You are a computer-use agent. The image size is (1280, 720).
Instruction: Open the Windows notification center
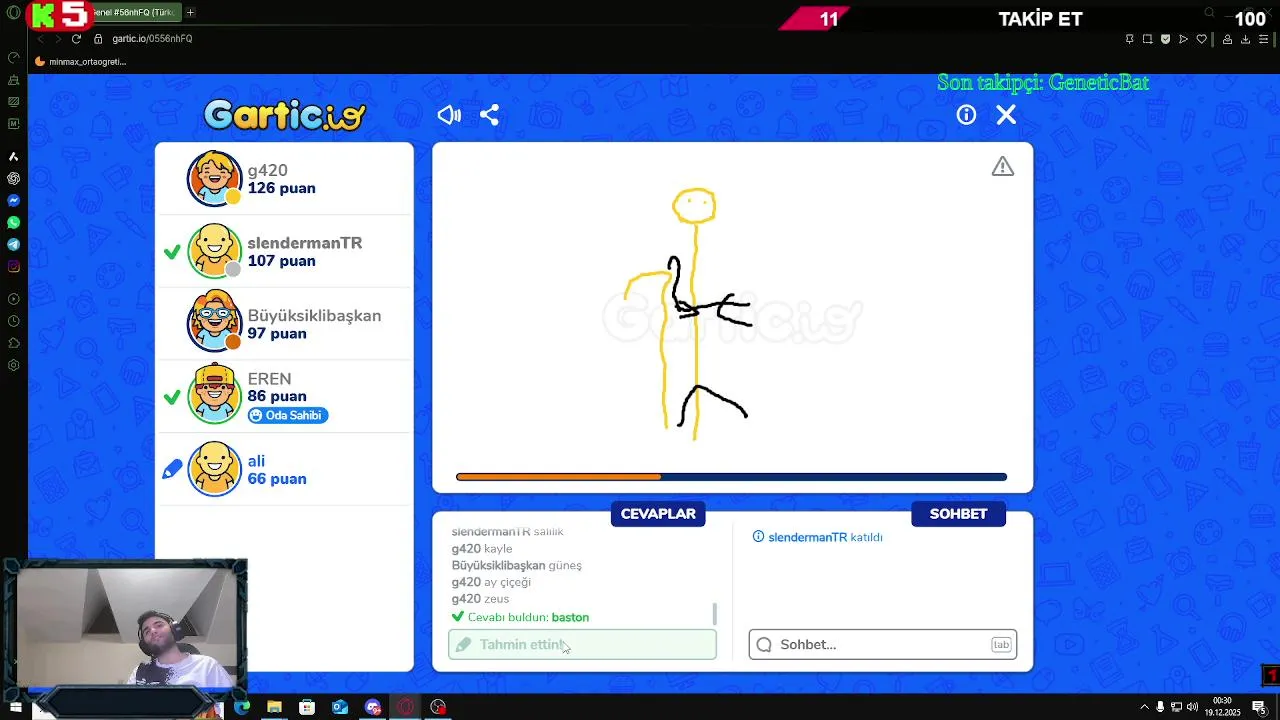(1258, 707)
